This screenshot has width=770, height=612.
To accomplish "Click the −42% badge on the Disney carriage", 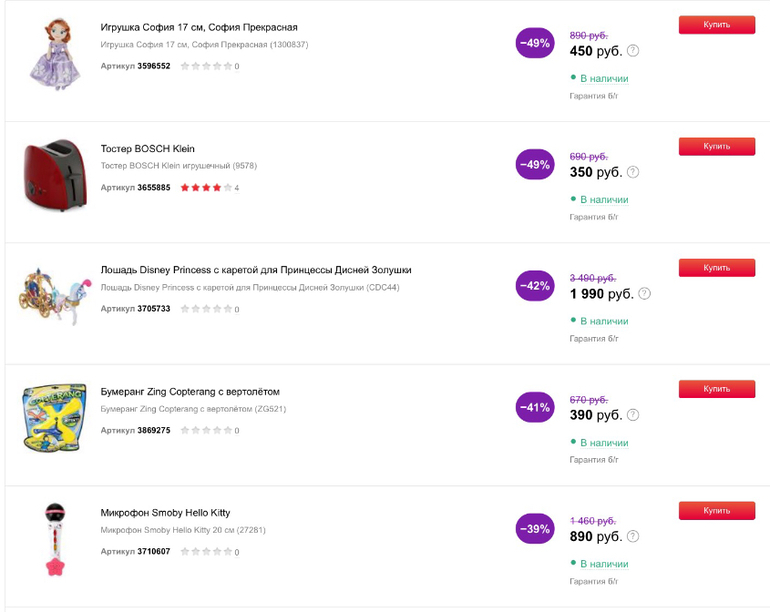I will (535, 286).
